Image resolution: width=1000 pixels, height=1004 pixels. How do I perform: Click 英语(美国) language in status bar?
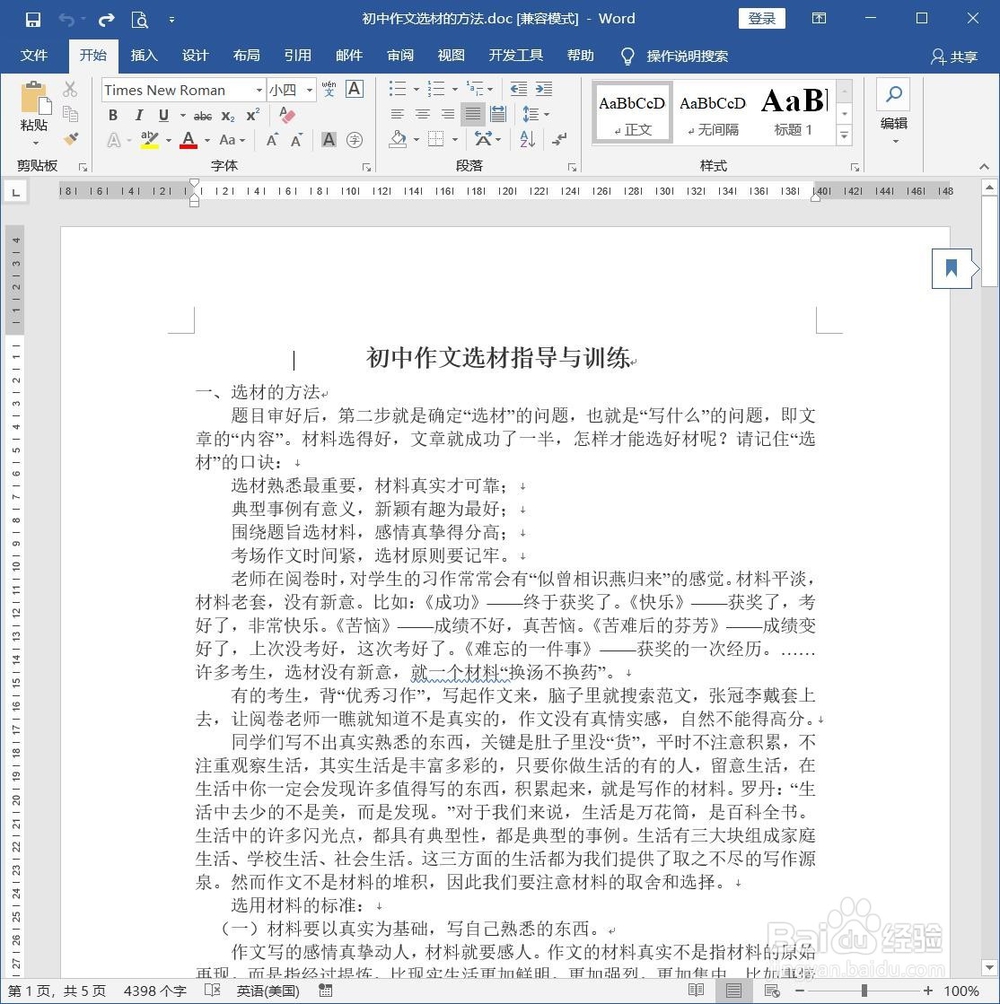(268, 991)
